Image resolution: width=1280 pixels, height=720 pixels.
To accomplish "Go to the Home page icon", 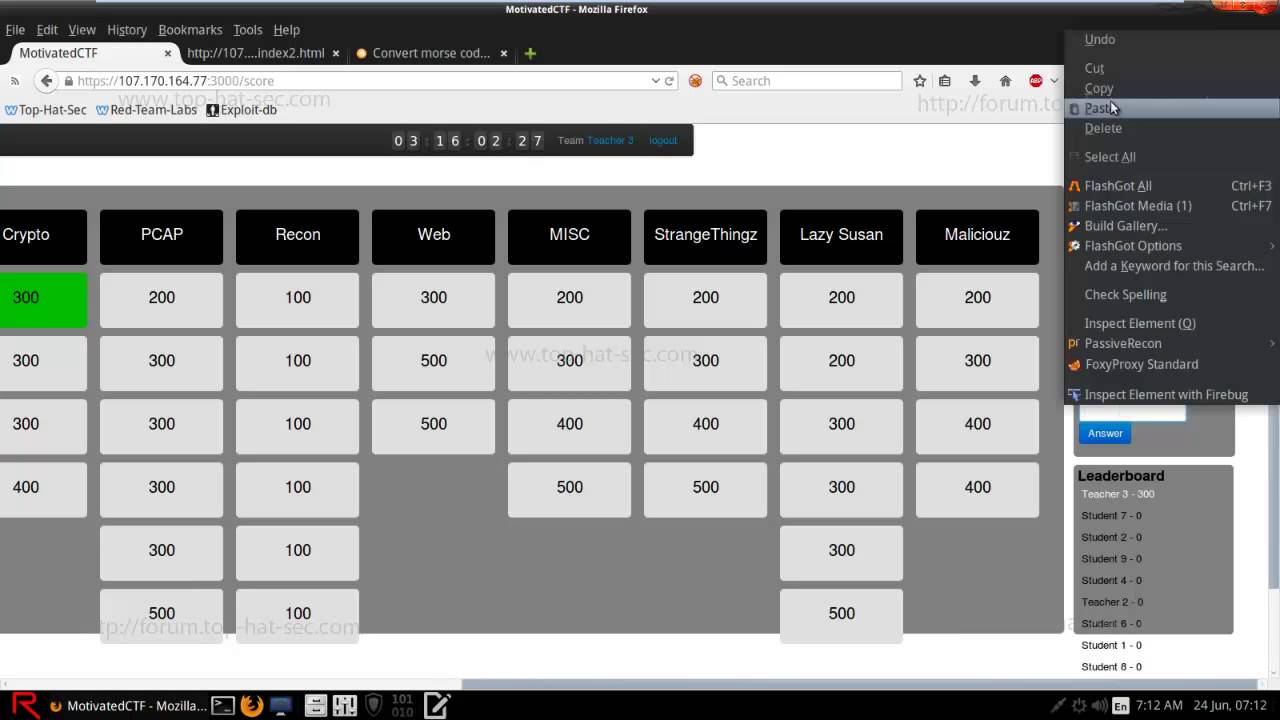I will pyautogui.click(x=1005, y=81).
